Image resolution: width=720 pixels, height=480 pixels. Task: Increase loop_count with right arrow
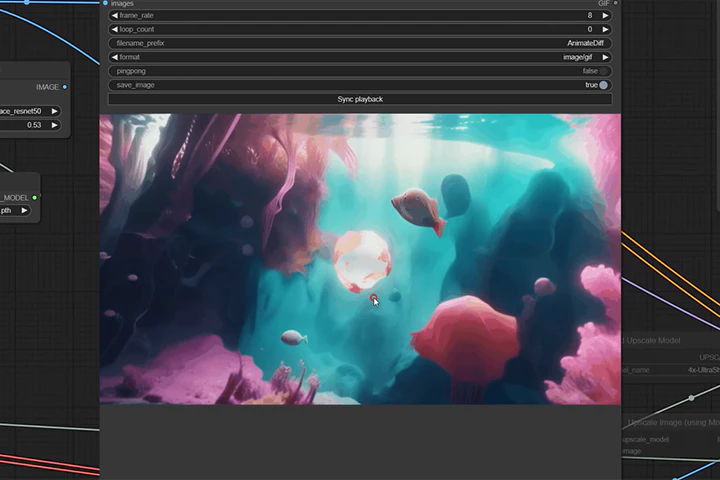pyautogui.click(x=605, y=29)
